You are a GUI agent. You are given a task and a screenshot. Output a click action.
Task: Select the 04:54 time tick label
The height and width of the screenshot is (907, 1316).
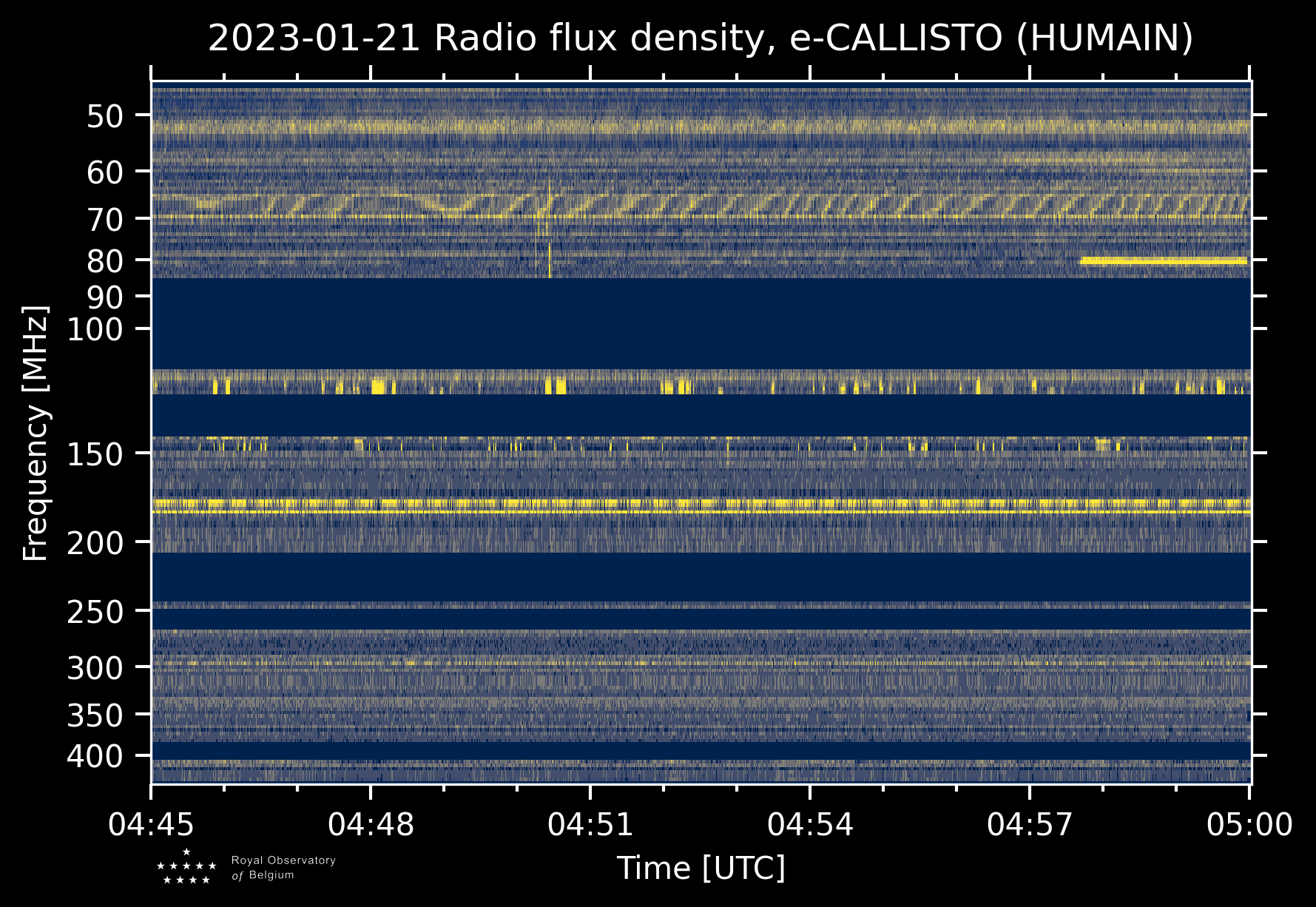(x=810, y=825)
